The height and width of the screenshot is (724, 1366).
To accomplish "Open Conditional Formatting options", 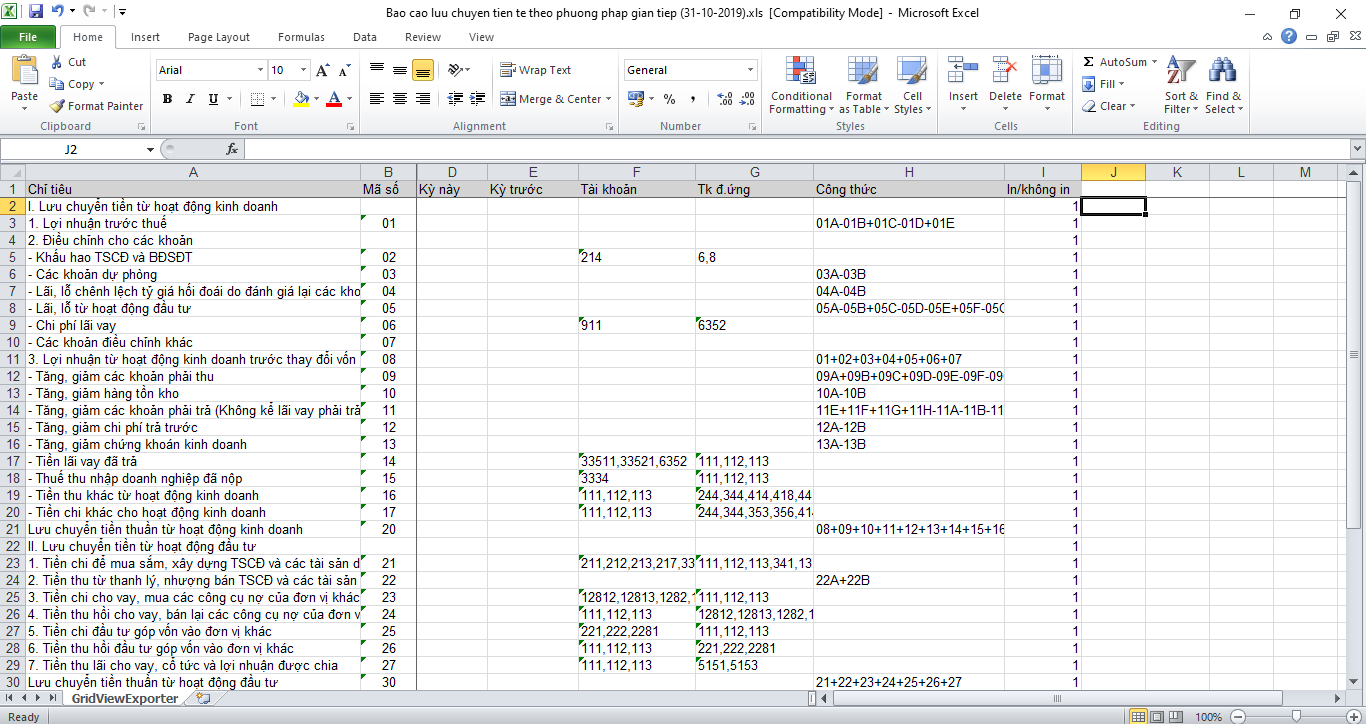I will click(800, 86).
